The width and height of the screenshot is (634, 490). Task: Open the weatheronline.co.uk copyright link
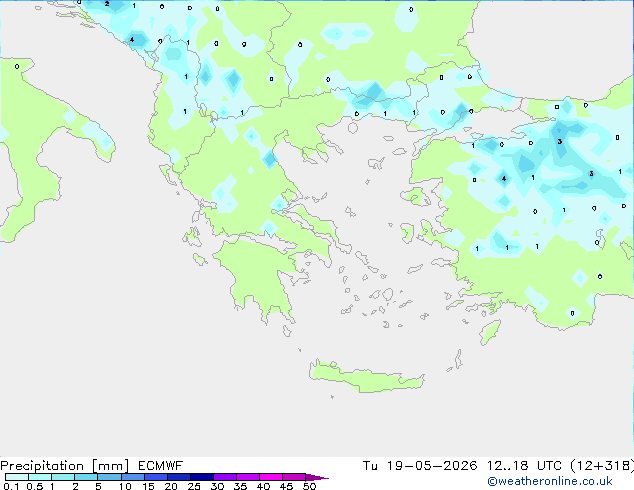tap(550, 481)
